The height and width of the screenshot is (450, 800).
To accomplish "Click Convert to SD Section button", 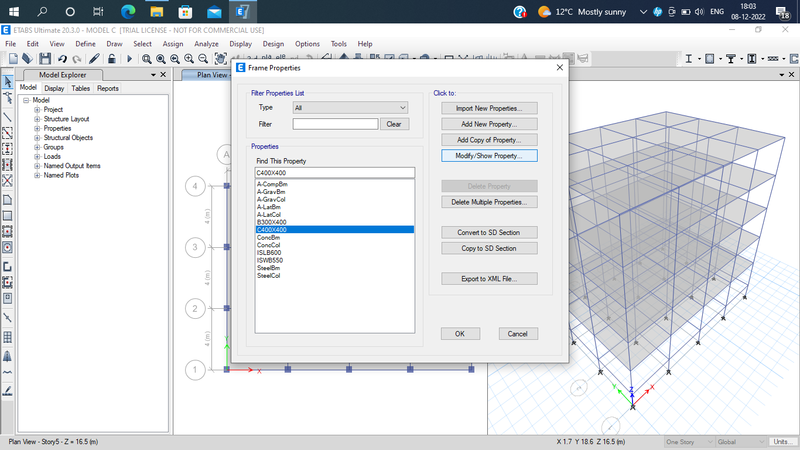I will pos(489,232).
